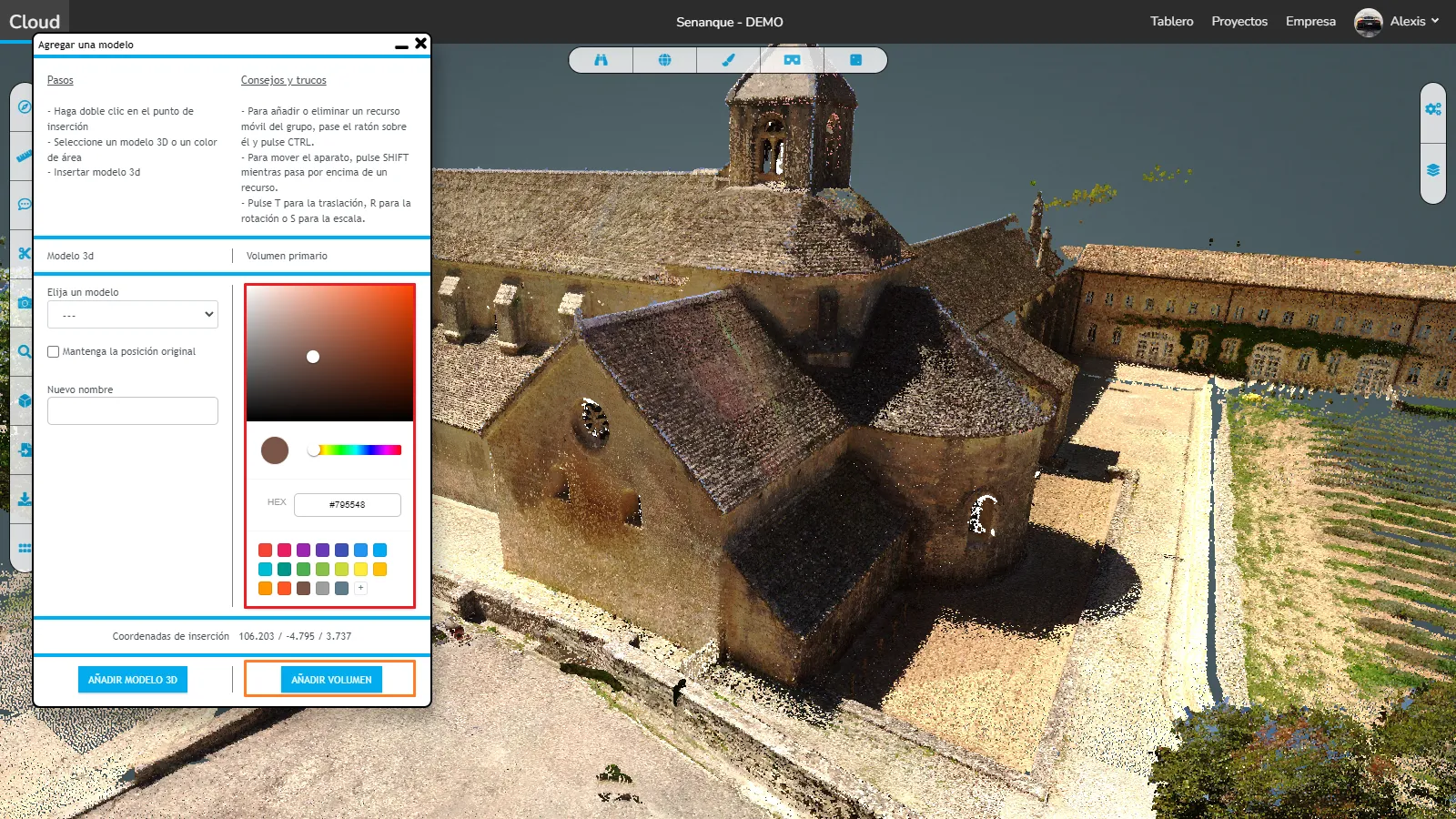
Task: Activate the VR headset mode icon
Action: tap(792, 60)
